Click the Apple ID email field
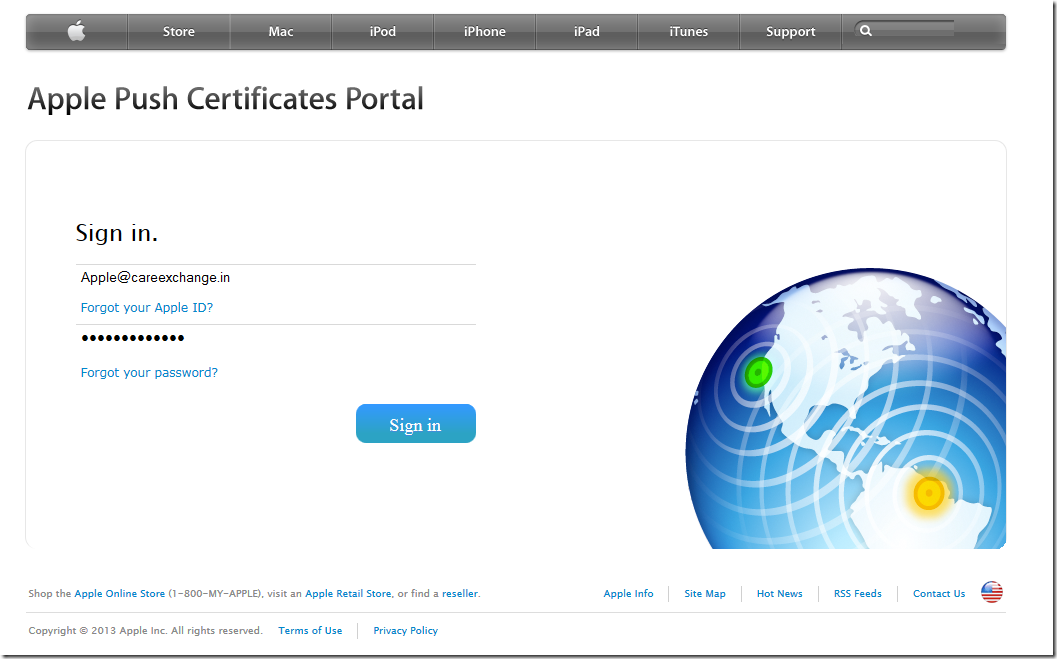The width and height of the screenshot is (1057, 659). coord(276,278)
